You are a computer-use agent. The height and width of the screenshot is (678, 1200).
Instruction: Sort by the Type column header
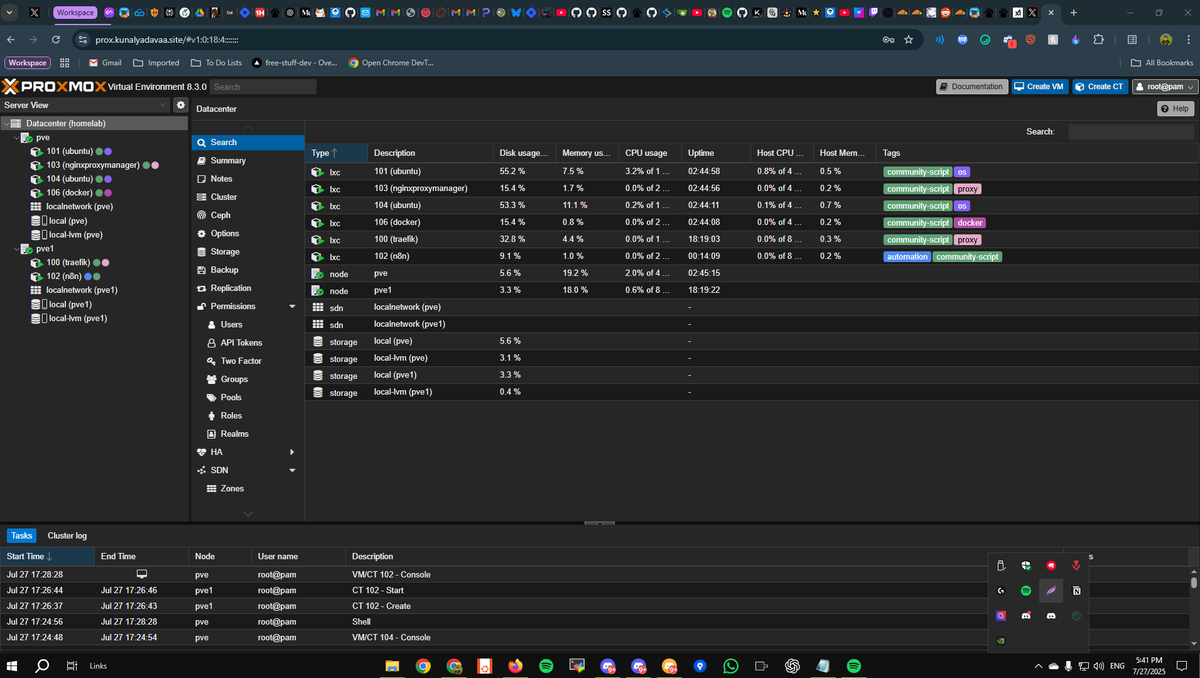click(x=335, y=153)
